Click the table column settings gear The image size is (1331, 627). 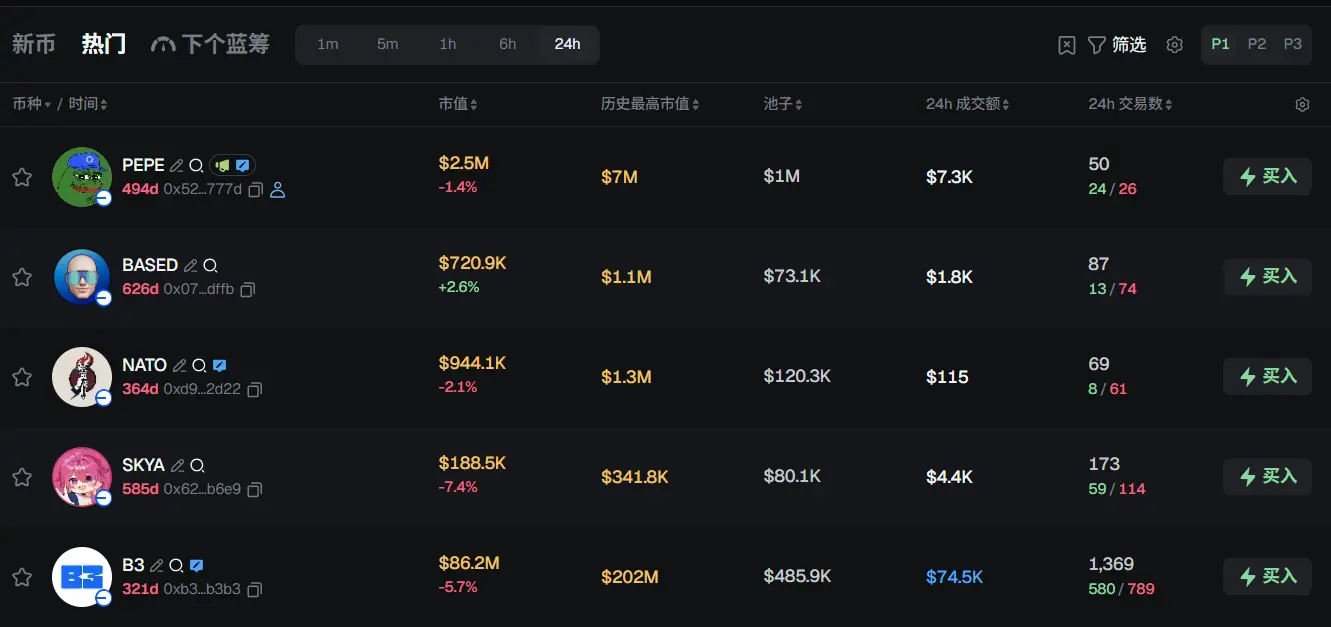[x=1302, y=105]
